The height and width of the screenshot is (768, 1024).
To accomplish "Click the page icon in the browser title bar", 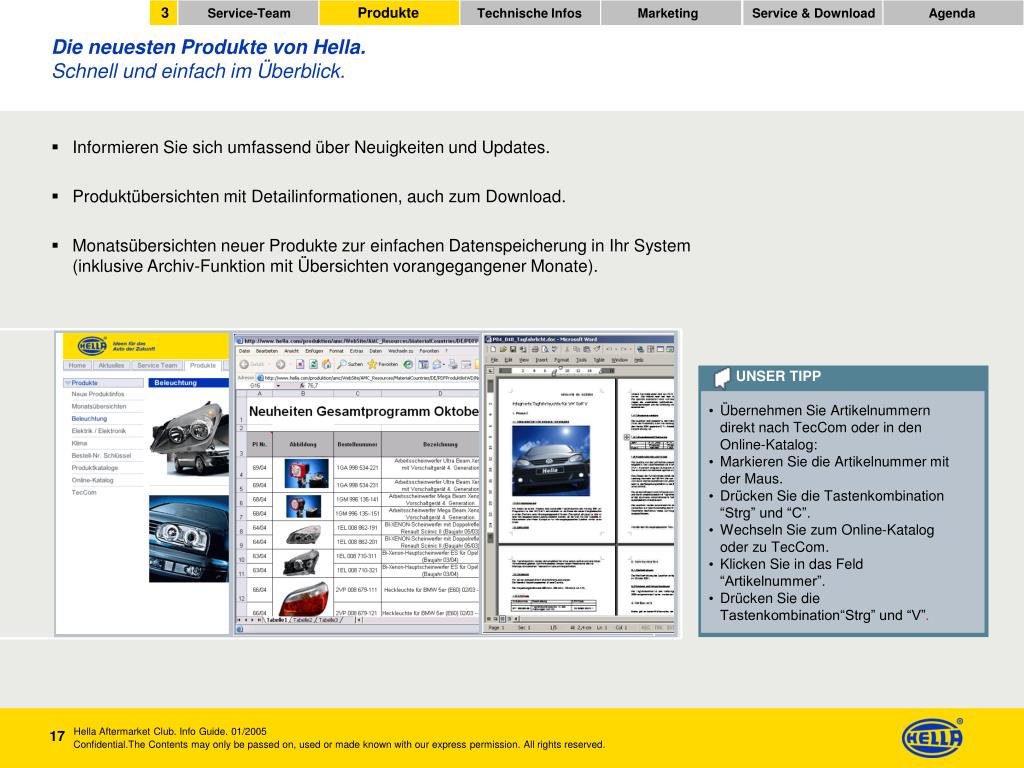I will pyautogui.click(x=240, y=340).
